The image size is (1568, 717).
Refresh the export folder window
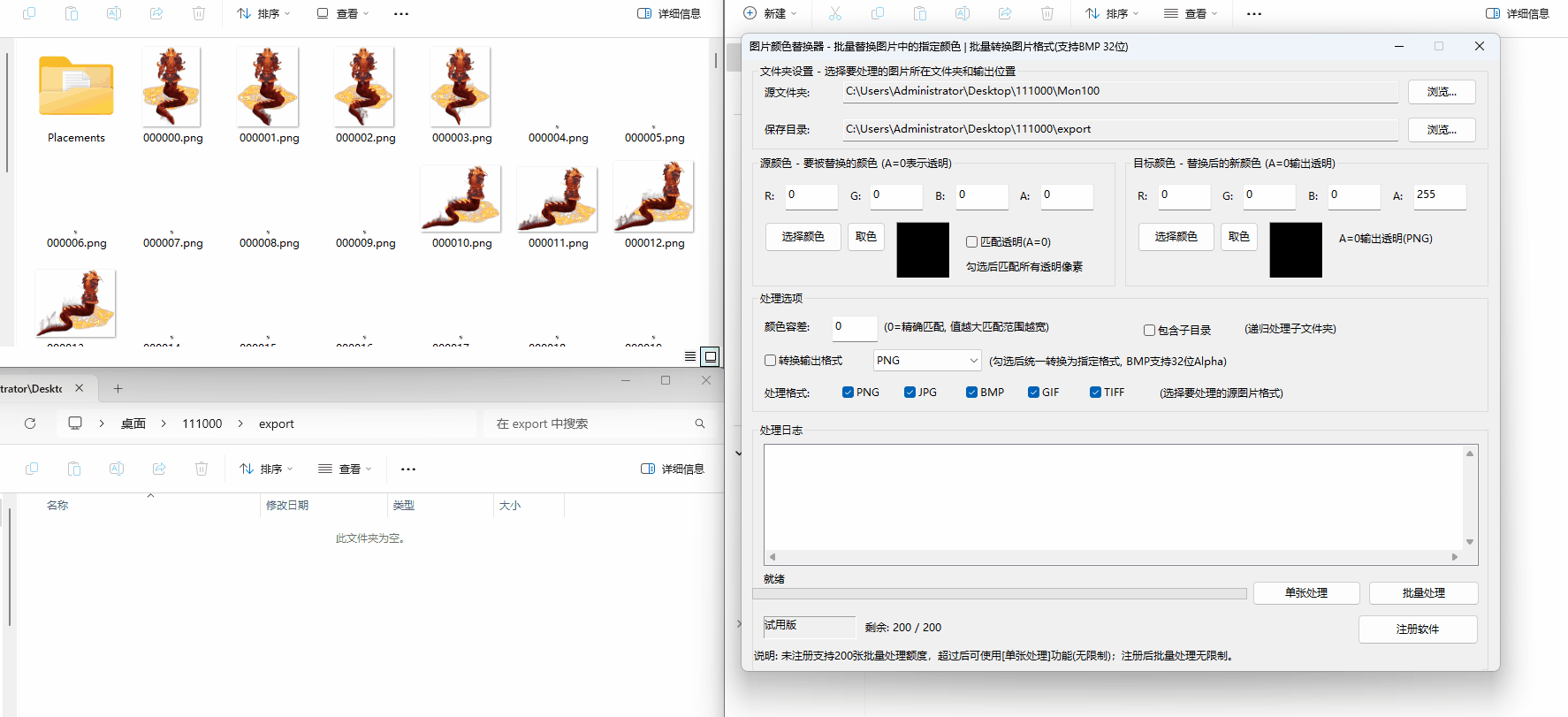coord(30,423)
